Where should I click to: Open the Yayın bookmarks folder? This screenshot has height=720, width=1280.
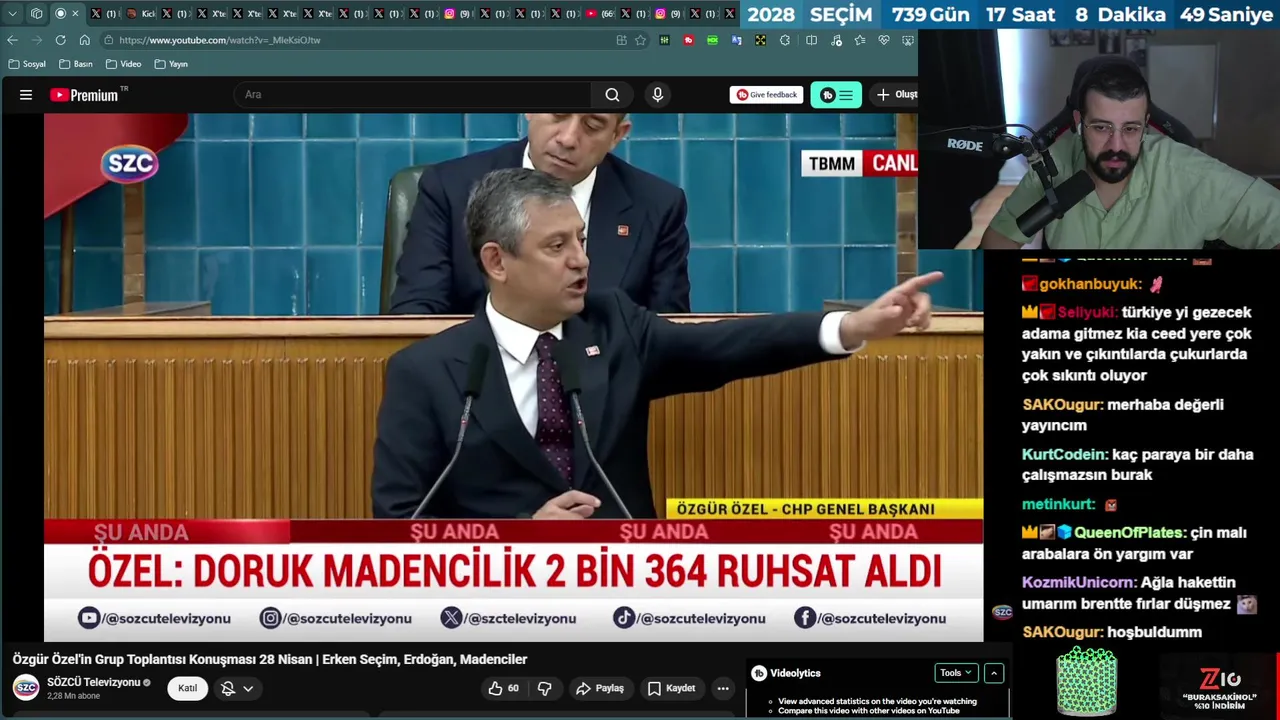coord(171,64)
